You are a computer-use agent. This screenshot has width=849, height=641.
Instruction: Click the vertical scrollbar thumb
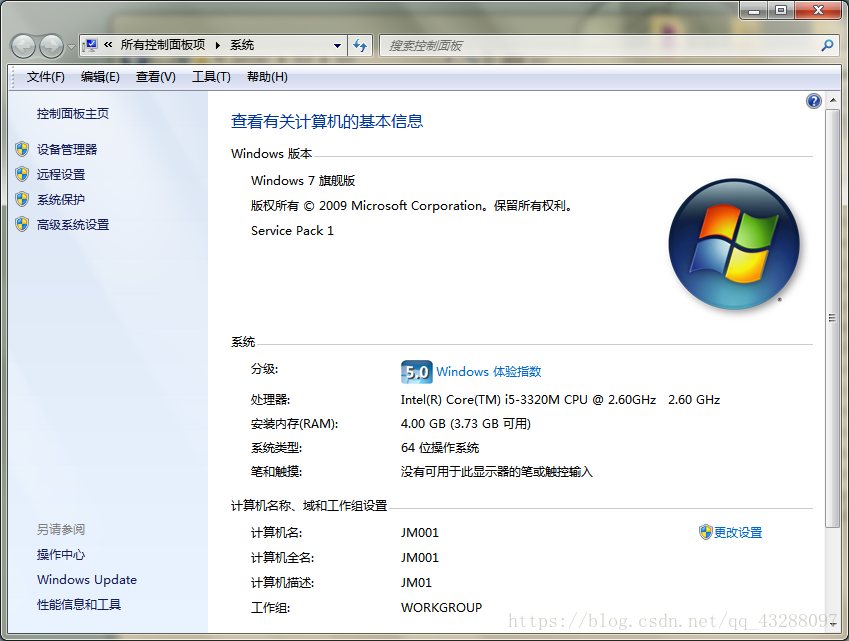click(833, 318)
